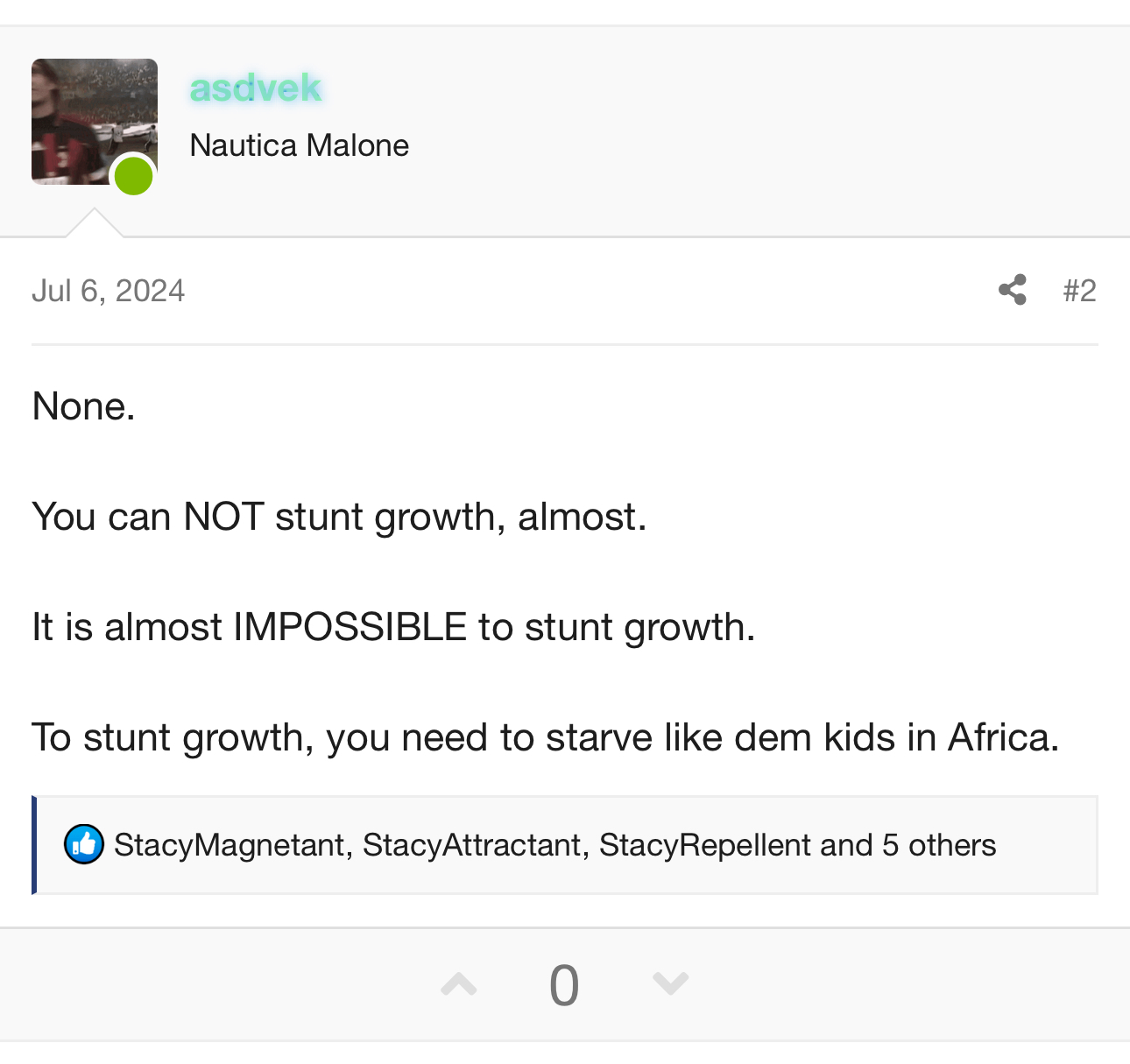The image size is (1130, 1064).
Task: Open the Jul 6, 2024 timestamp link
Action: (x=109, y=291)
